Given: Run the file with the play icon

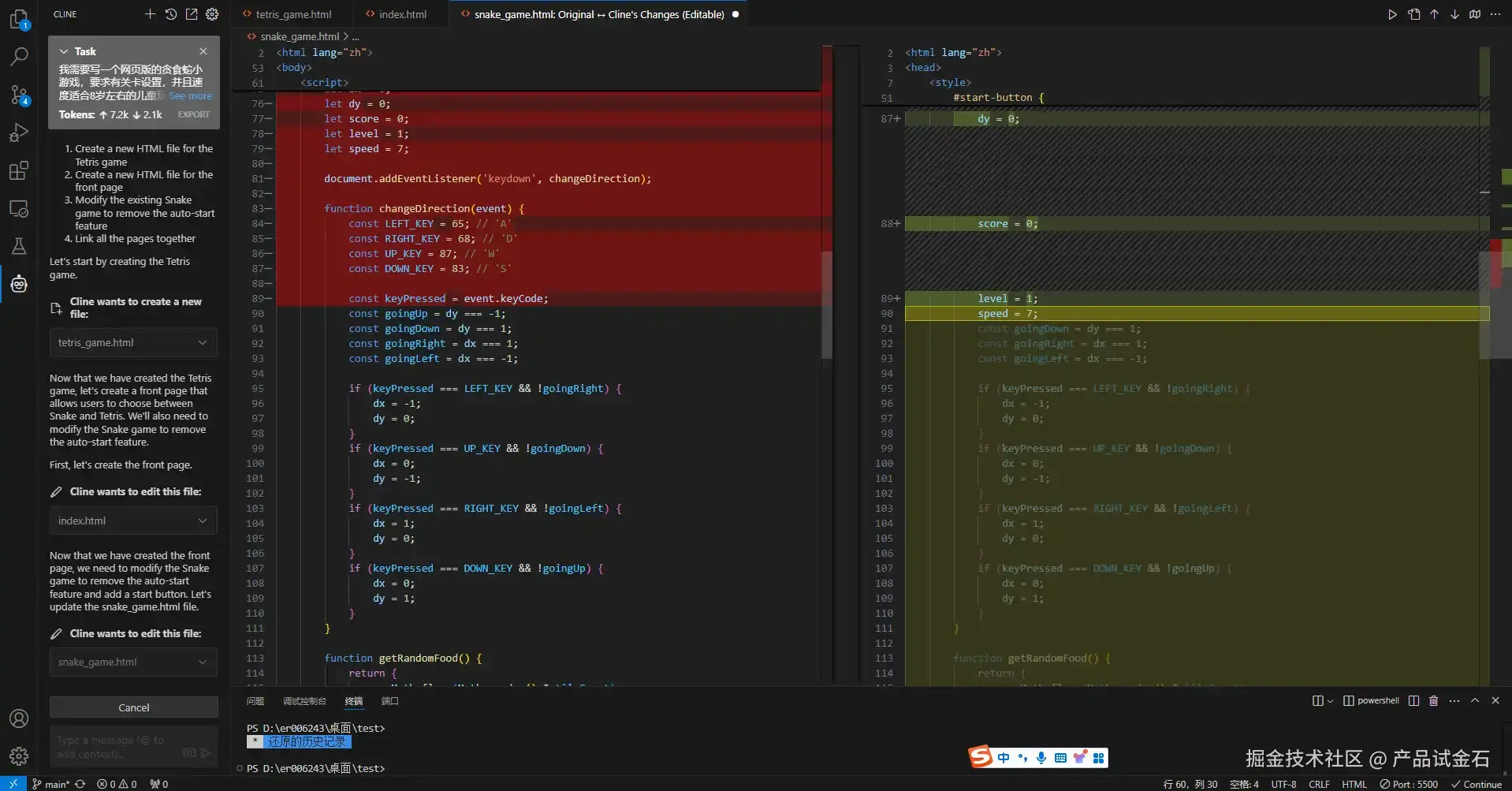Looking at the screenshot, I should pos(1392,14).
